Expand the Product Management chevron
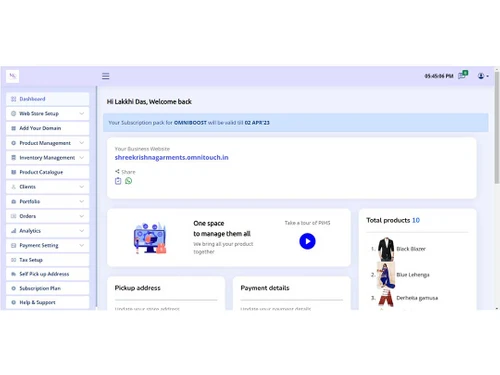This screenshot has height=375, width=500. click(82, 143)
